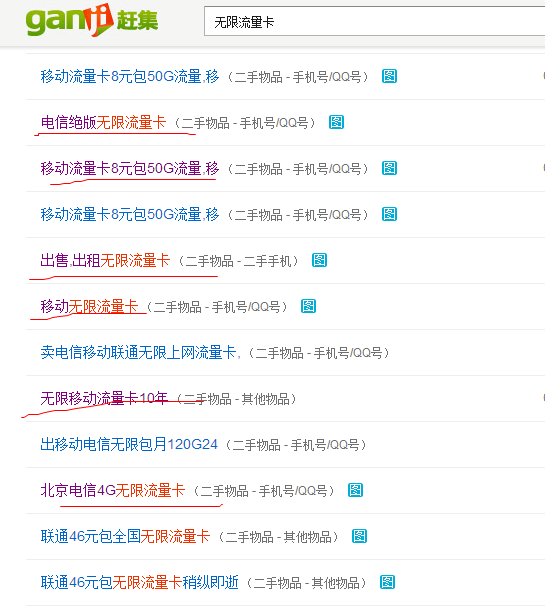Click the image icon on the 移动无限流量卡 row

pos(308,306)
